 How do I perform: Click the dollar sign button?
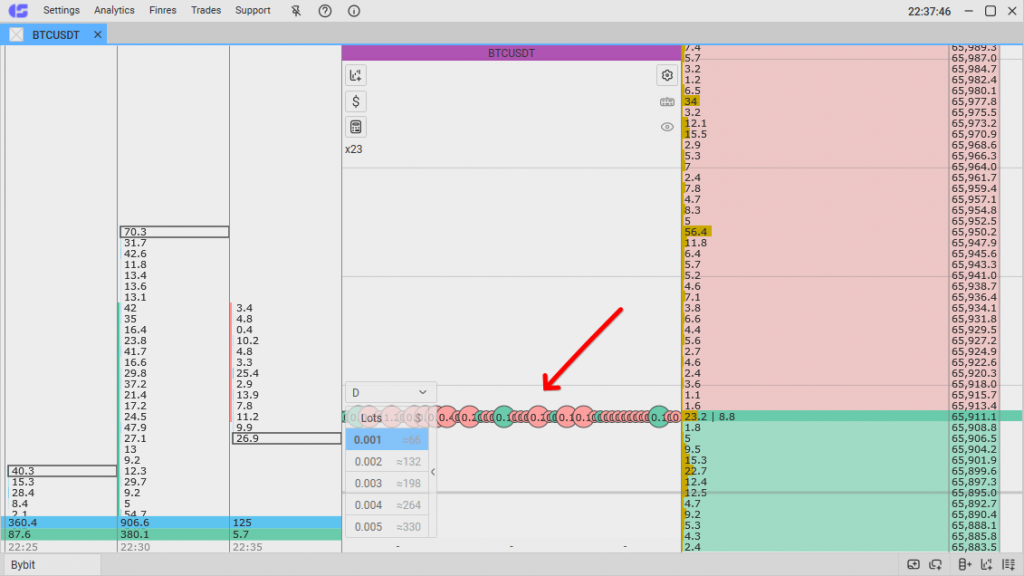coord(356,101)
